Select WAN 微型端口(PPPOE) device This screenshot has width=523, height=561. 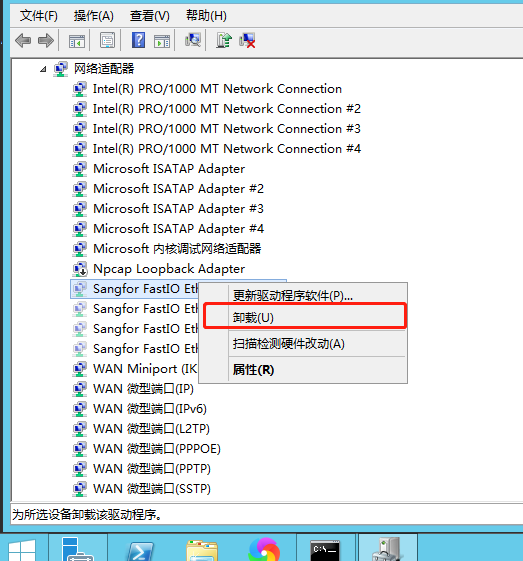(157, 449)
